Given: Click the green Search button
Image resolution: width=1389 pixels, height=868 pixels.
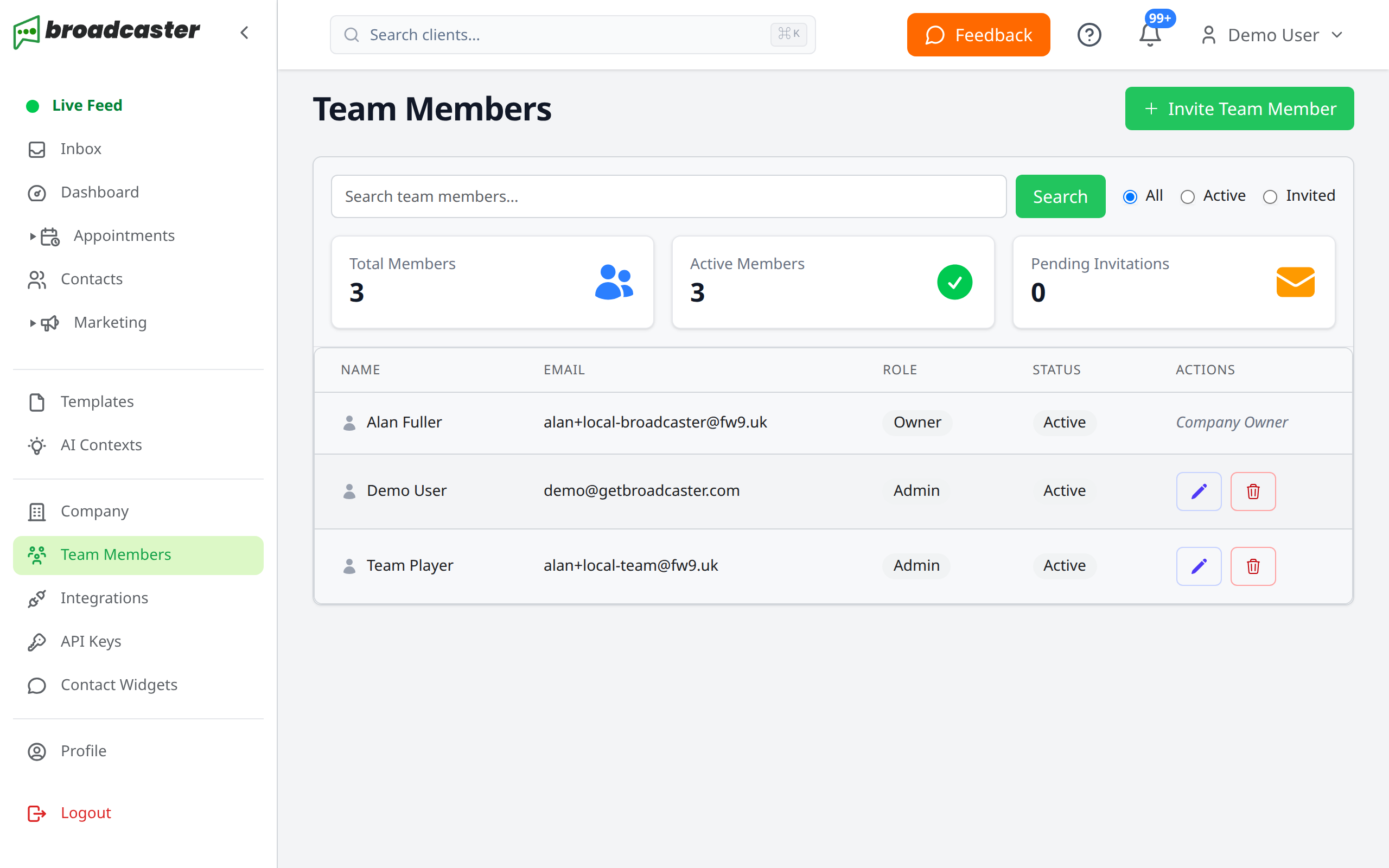Looking at the screenshot, I should point(1060,196).
